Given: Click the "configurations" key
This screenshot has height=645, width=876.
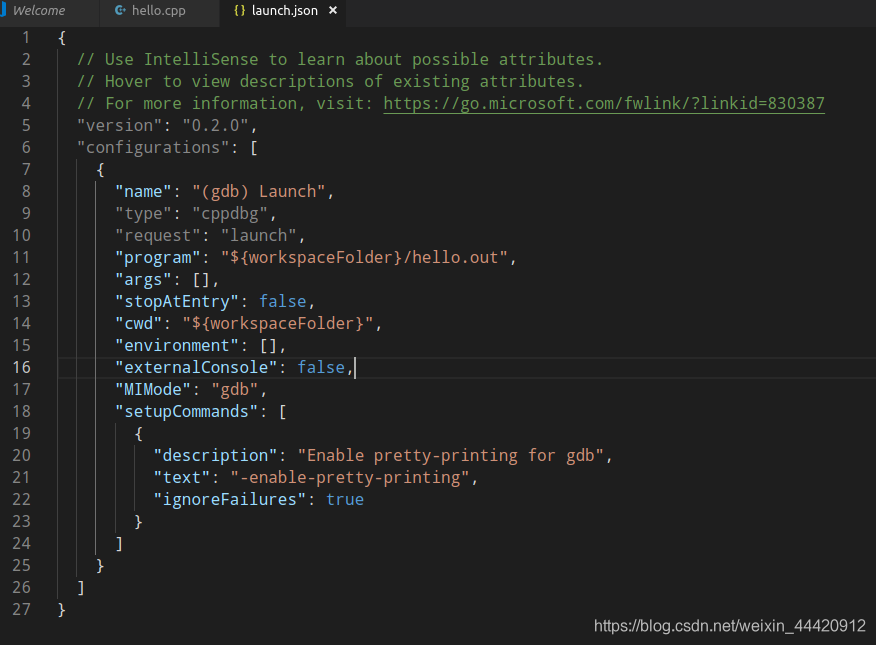Looking at the screenshot, I should click(x=153, y=147).
